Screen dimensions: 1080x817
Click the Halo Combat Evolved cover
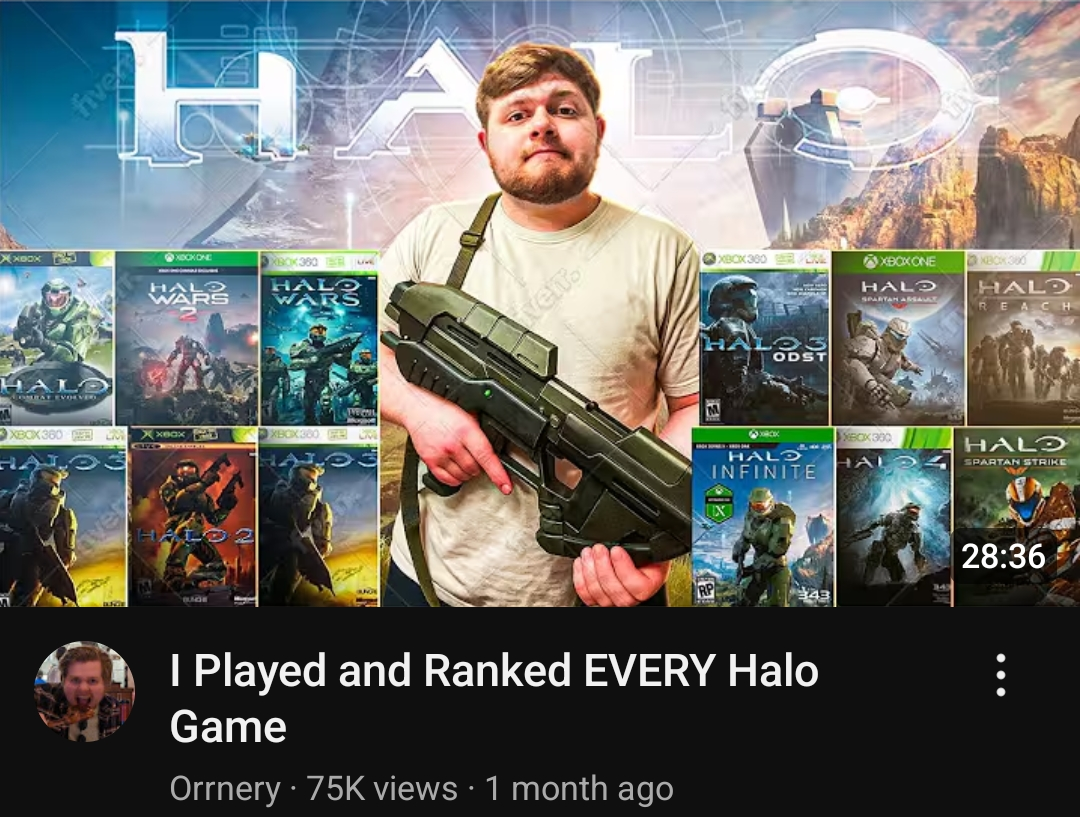tap(56, 338)
